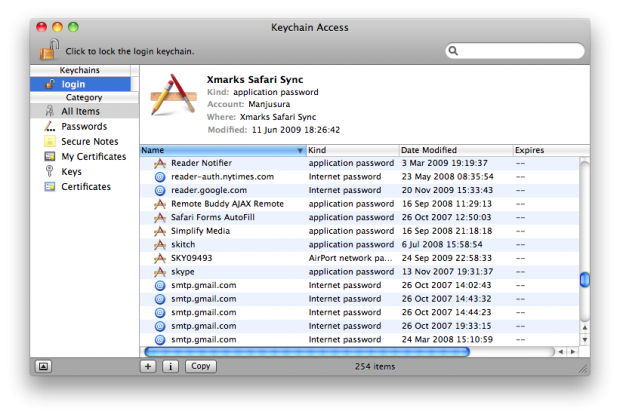The height and width of the screenshot is (417, 620).
Task: Click the reader.google.com internet icon
Action: 160,191
